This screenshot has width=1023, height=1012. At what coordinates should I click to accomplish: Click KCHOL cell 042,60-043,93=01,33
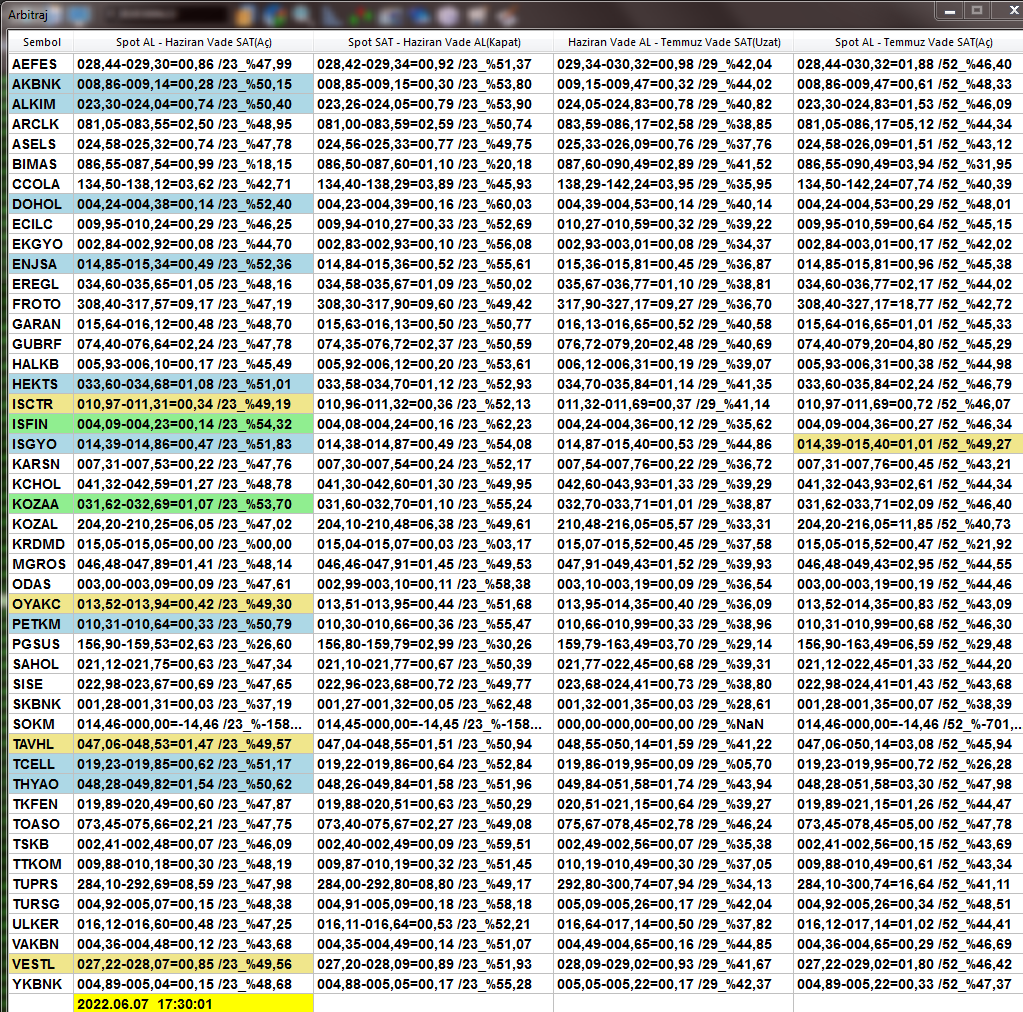(674, 484)
